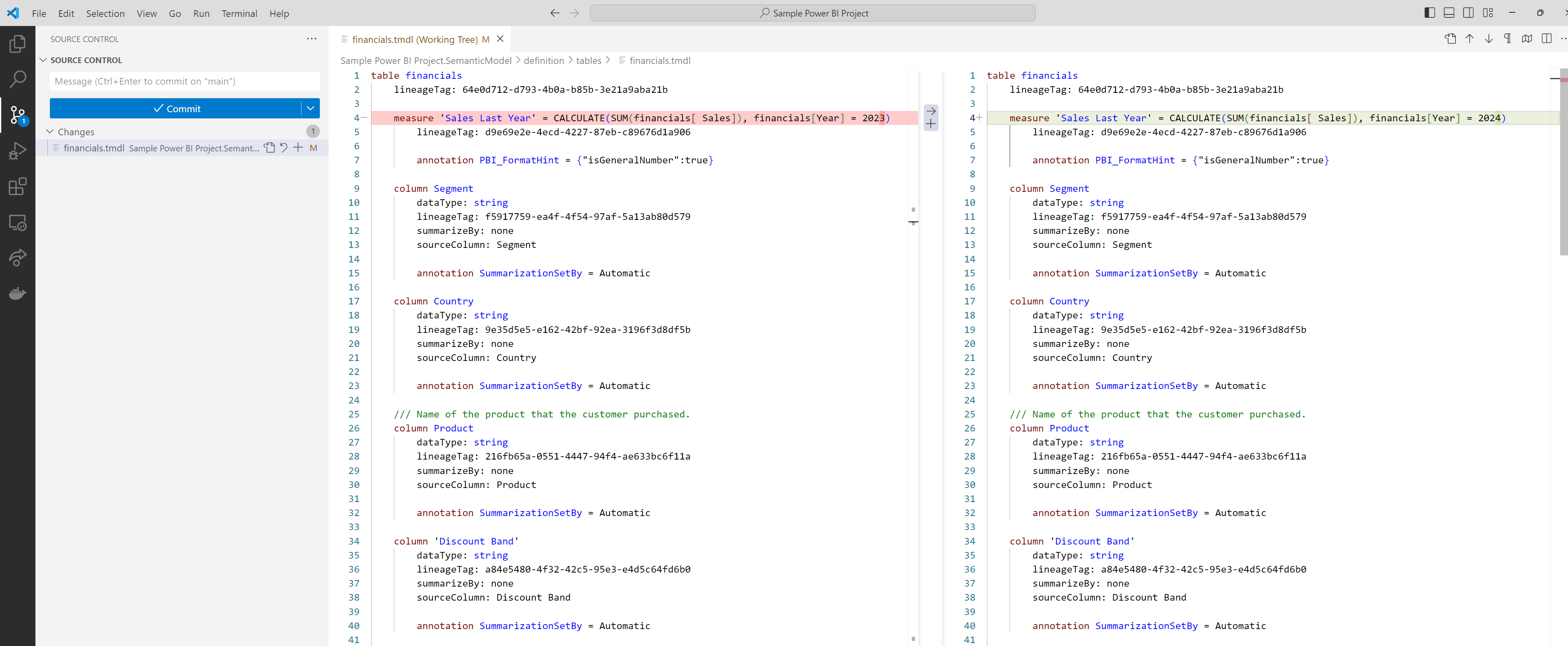The height and width of the screenshot is (646, 1568).
Task: Toggle the bottom panel visibility
Action: point(1449,13)
